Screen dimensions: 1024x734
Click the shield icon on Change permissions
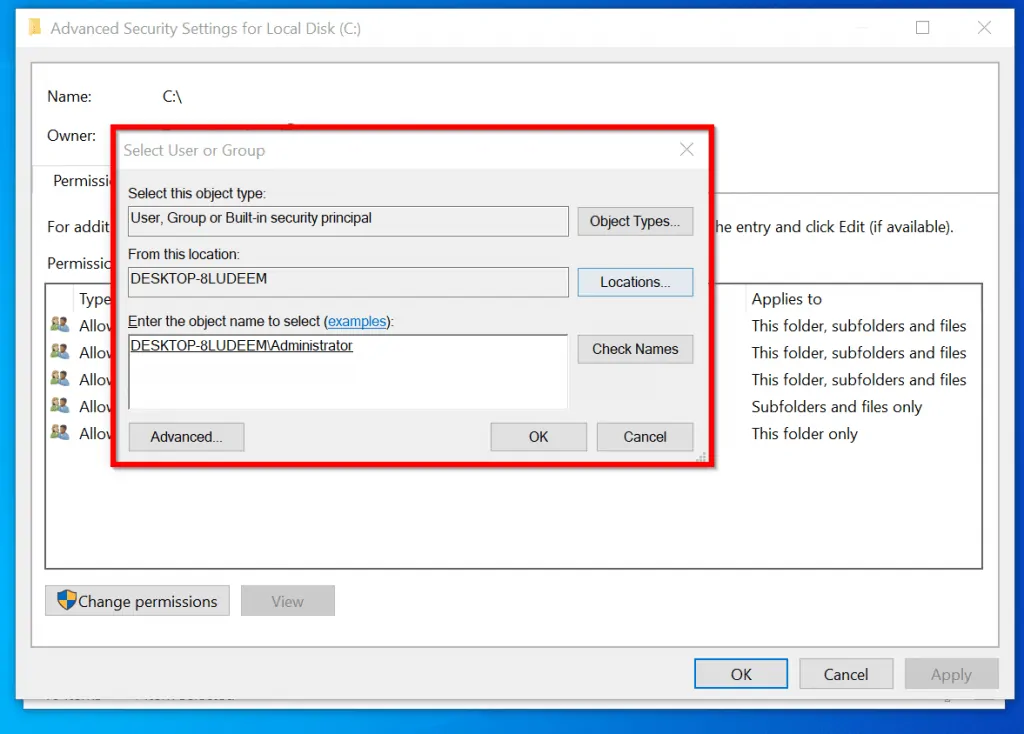67,600
